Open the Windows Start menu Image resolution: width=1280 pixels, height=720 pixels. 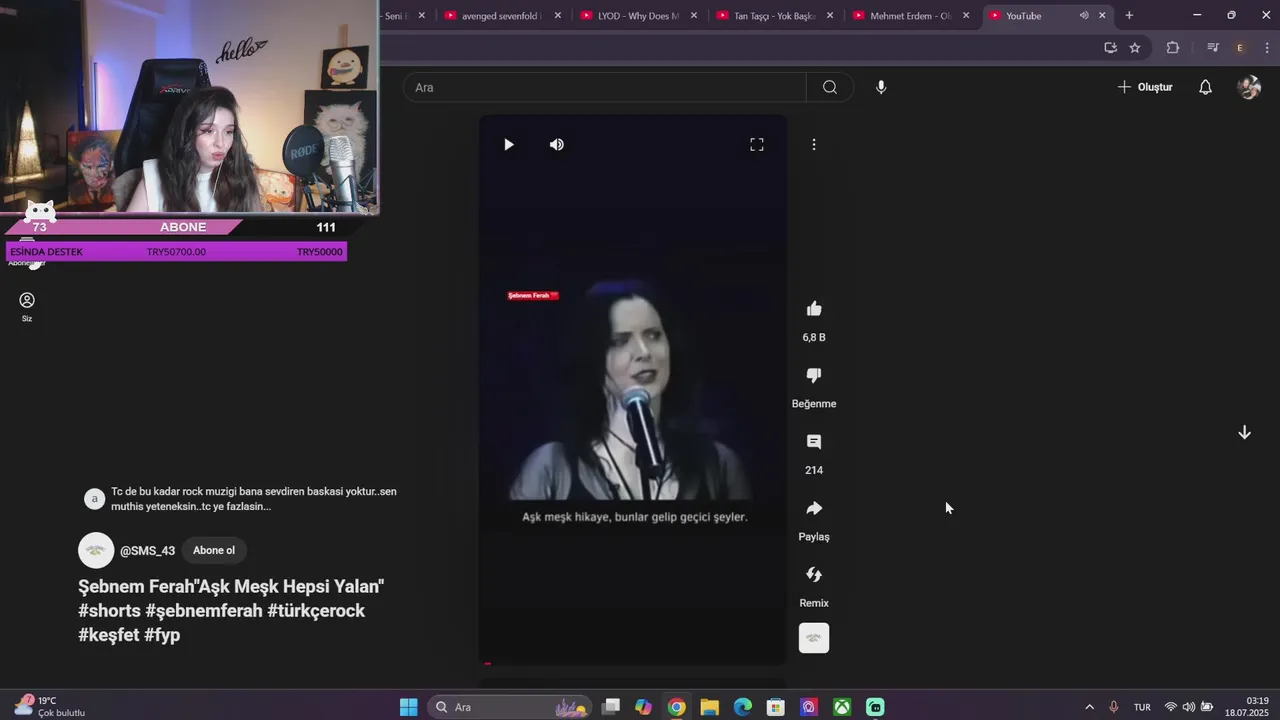tap(409, 707)
